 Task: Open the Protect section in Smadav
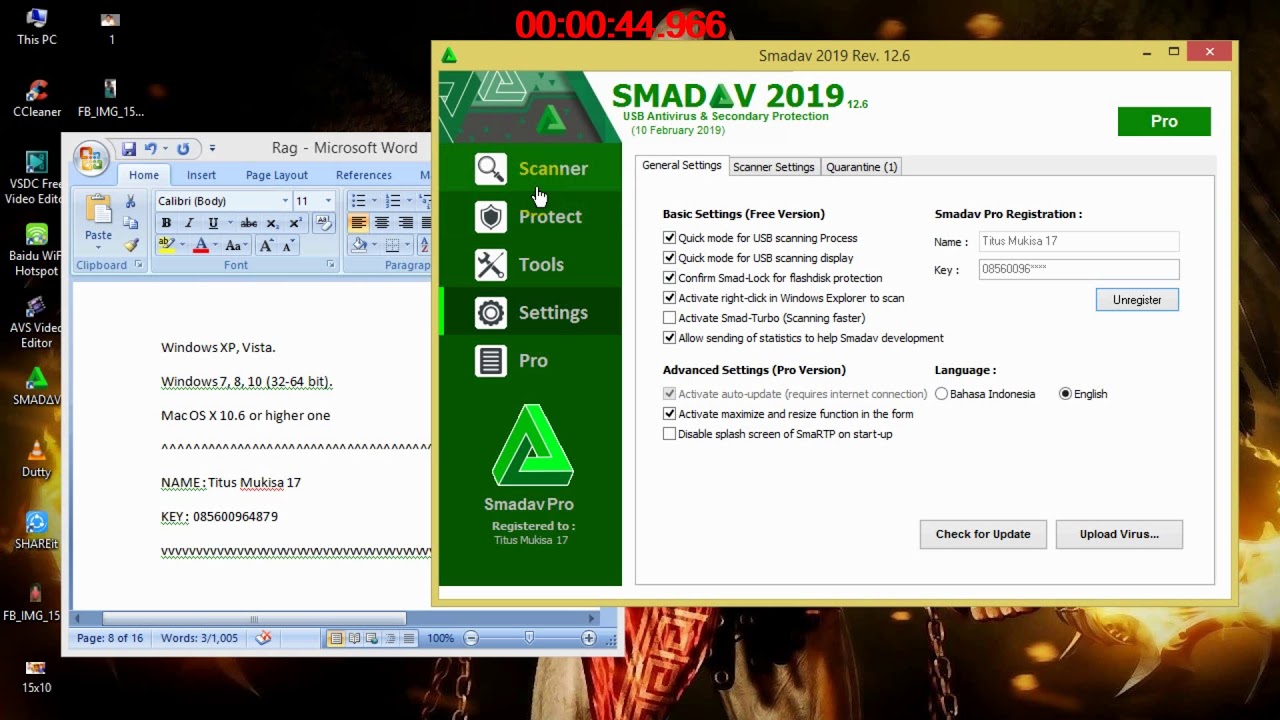tap(531, 217)
